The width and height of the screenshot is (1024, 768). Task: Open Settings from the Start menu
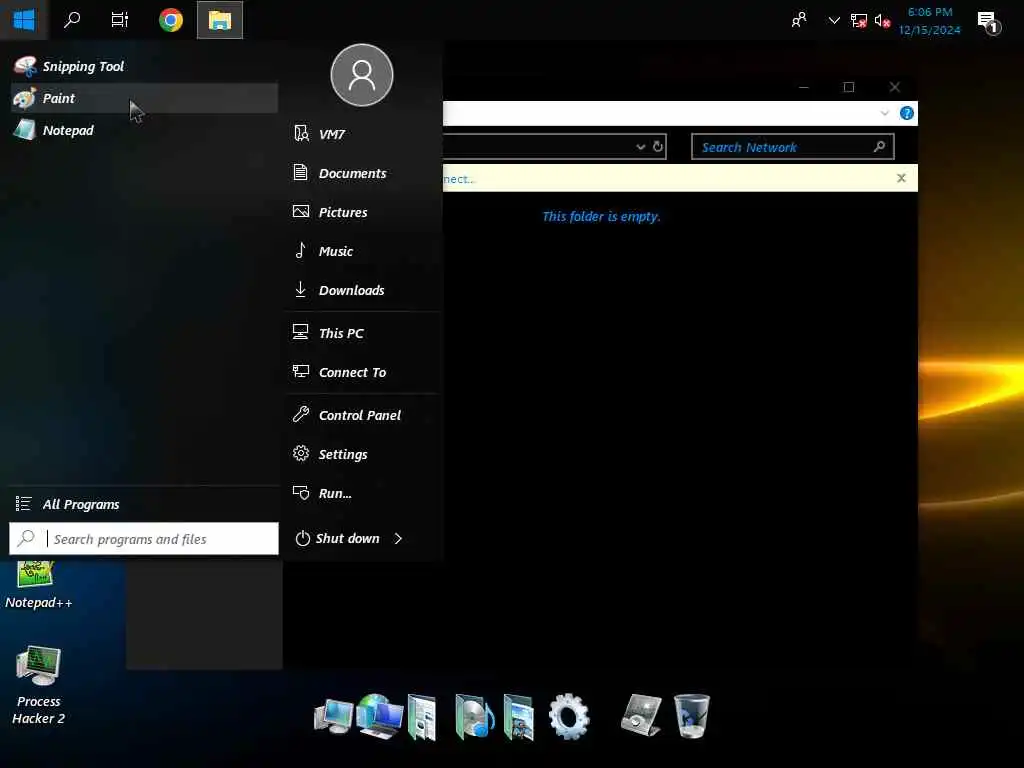pos(363,455)
